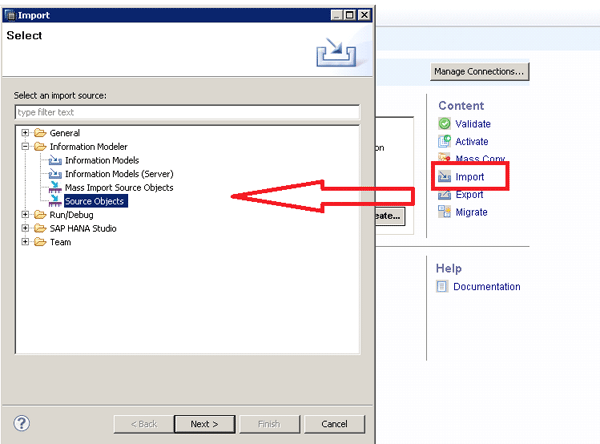Select Mass Import Source Objects item
This screenshot has width=600, height=444.
point(119,188)
